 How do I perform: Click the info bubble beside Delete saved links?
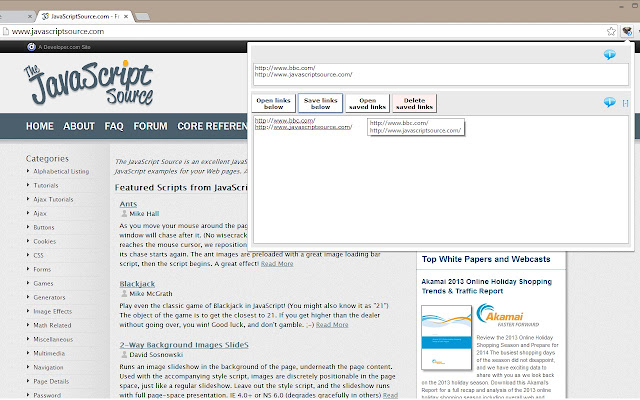point(609,102)
